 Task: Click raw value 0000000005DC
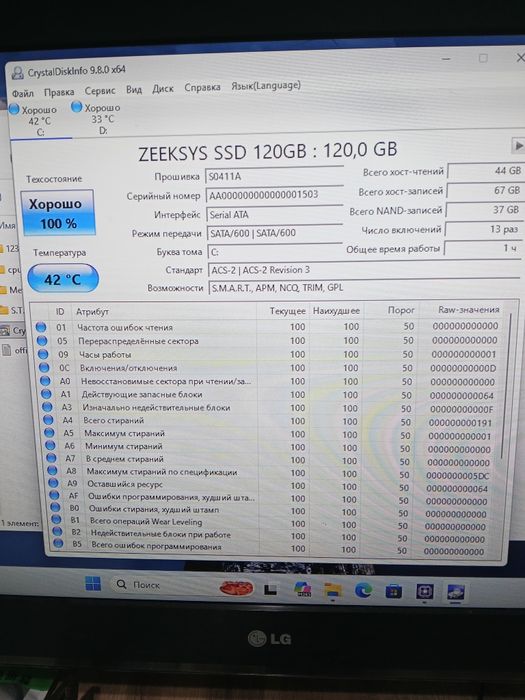pos(457,476)
